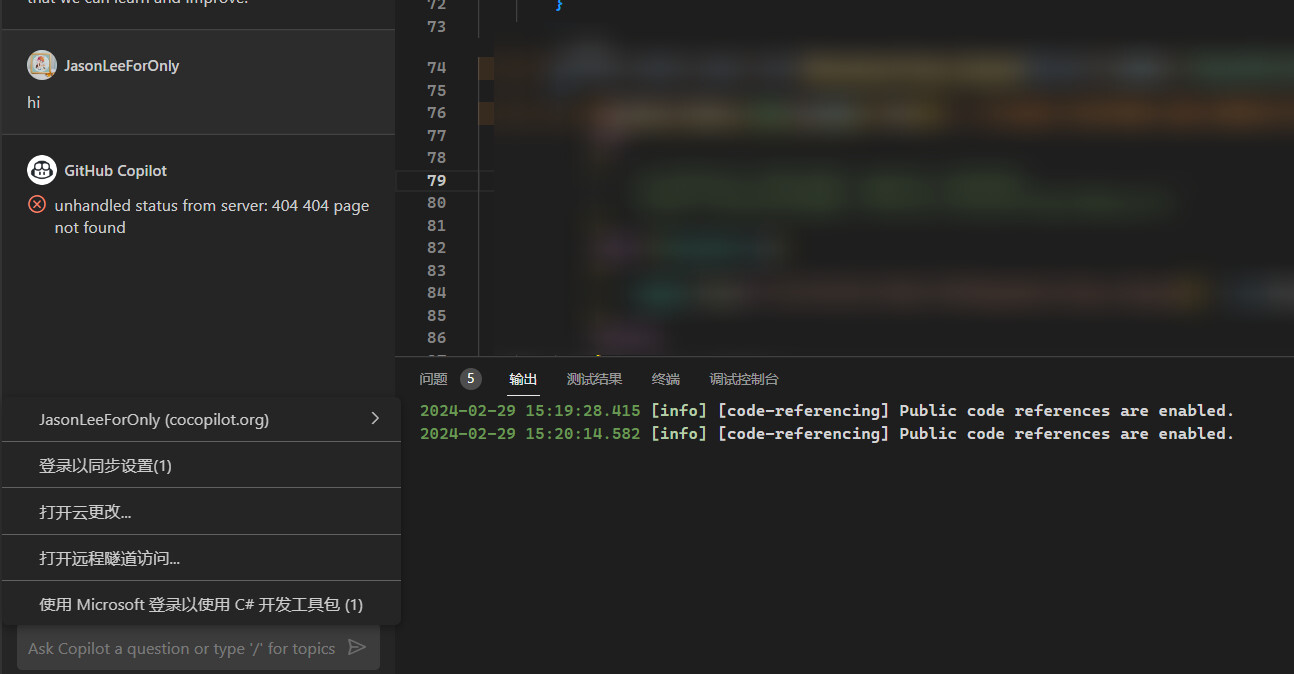The height and width of the screenshot is (674, 1294).
Task: Click the GitHub Copilot avatar icon
Action: [41, 170]
